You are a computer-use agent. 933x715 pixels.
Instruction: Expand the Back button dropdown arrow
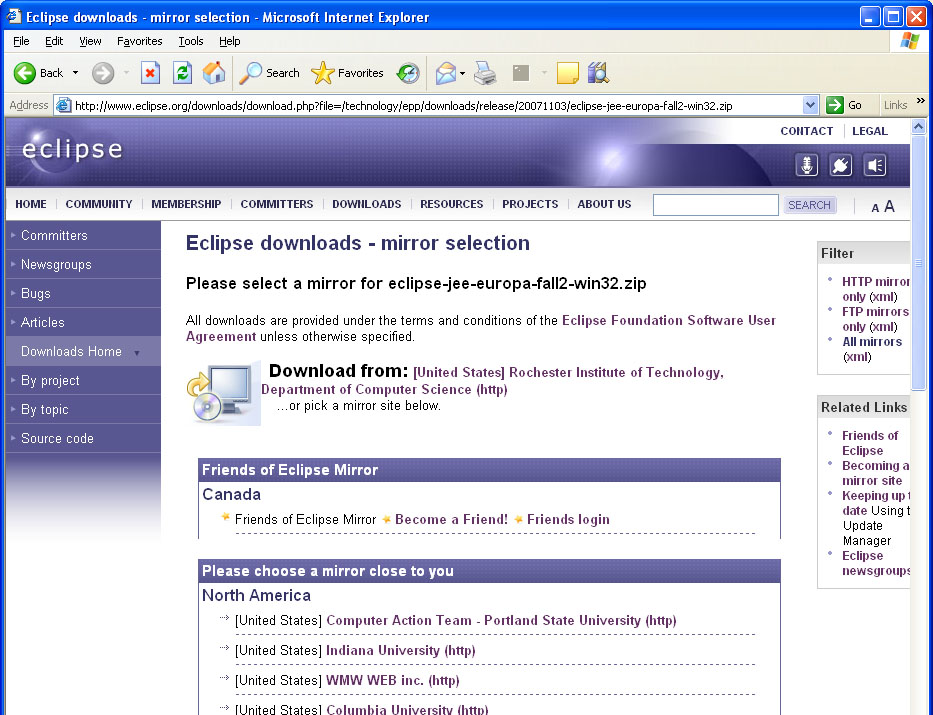(73, 72)
